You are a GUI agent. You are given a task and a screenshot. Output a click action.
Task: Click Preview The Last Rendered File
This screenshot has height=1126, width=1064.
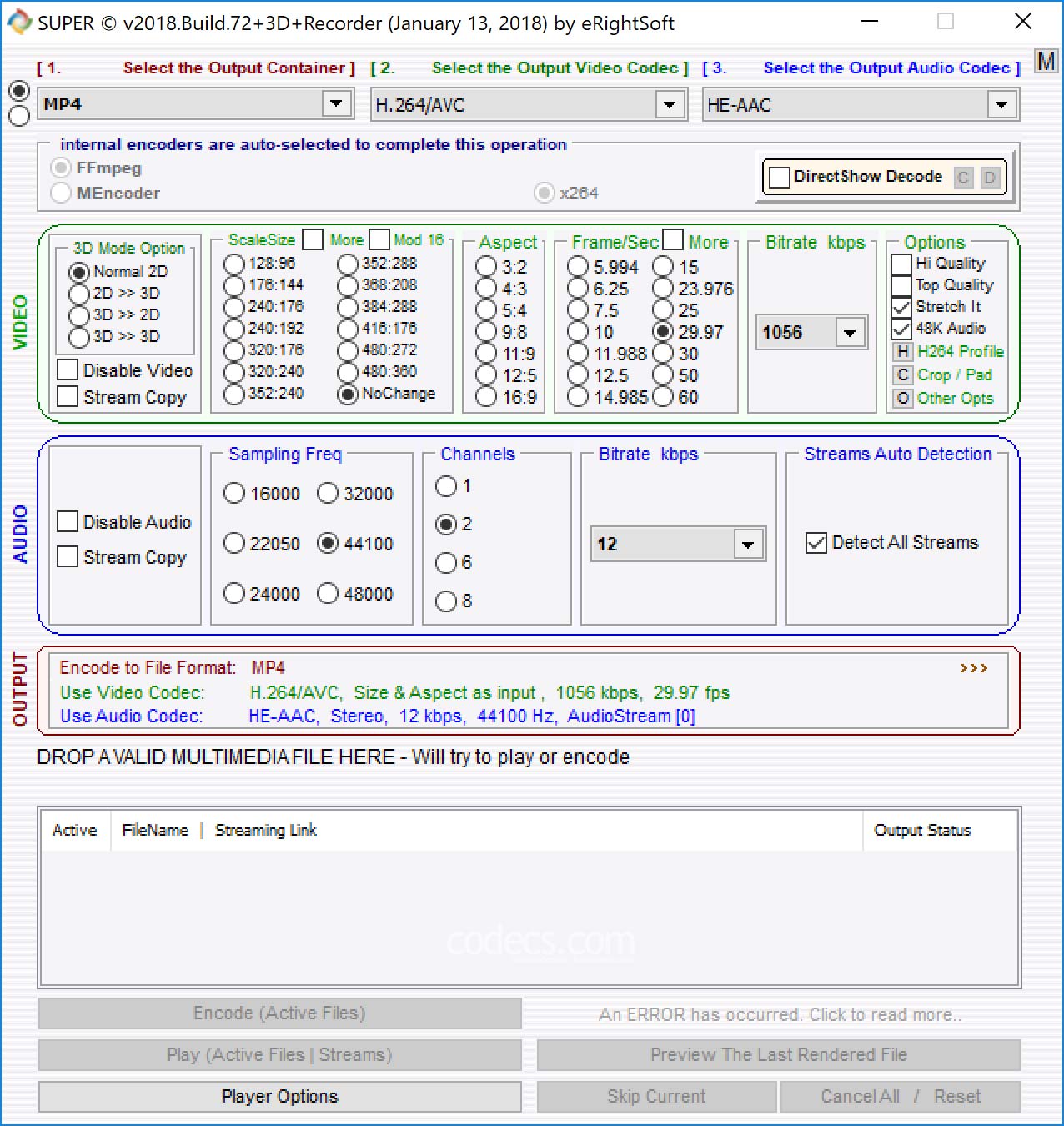779,1054
